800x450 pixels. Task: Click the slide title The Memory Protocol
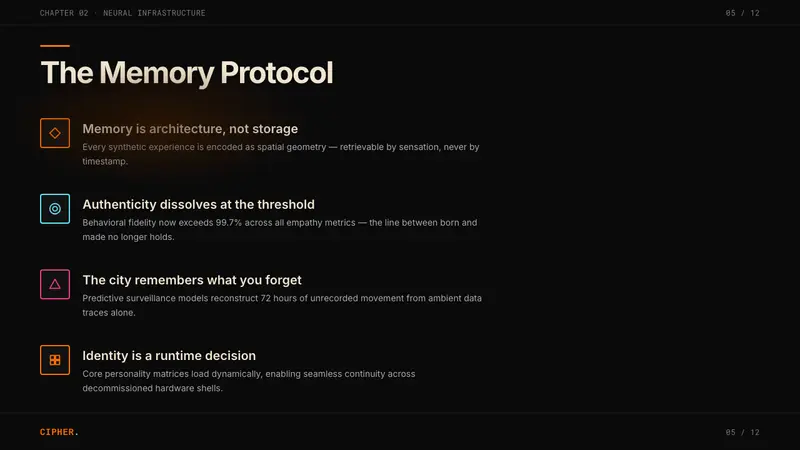[187, 72]
